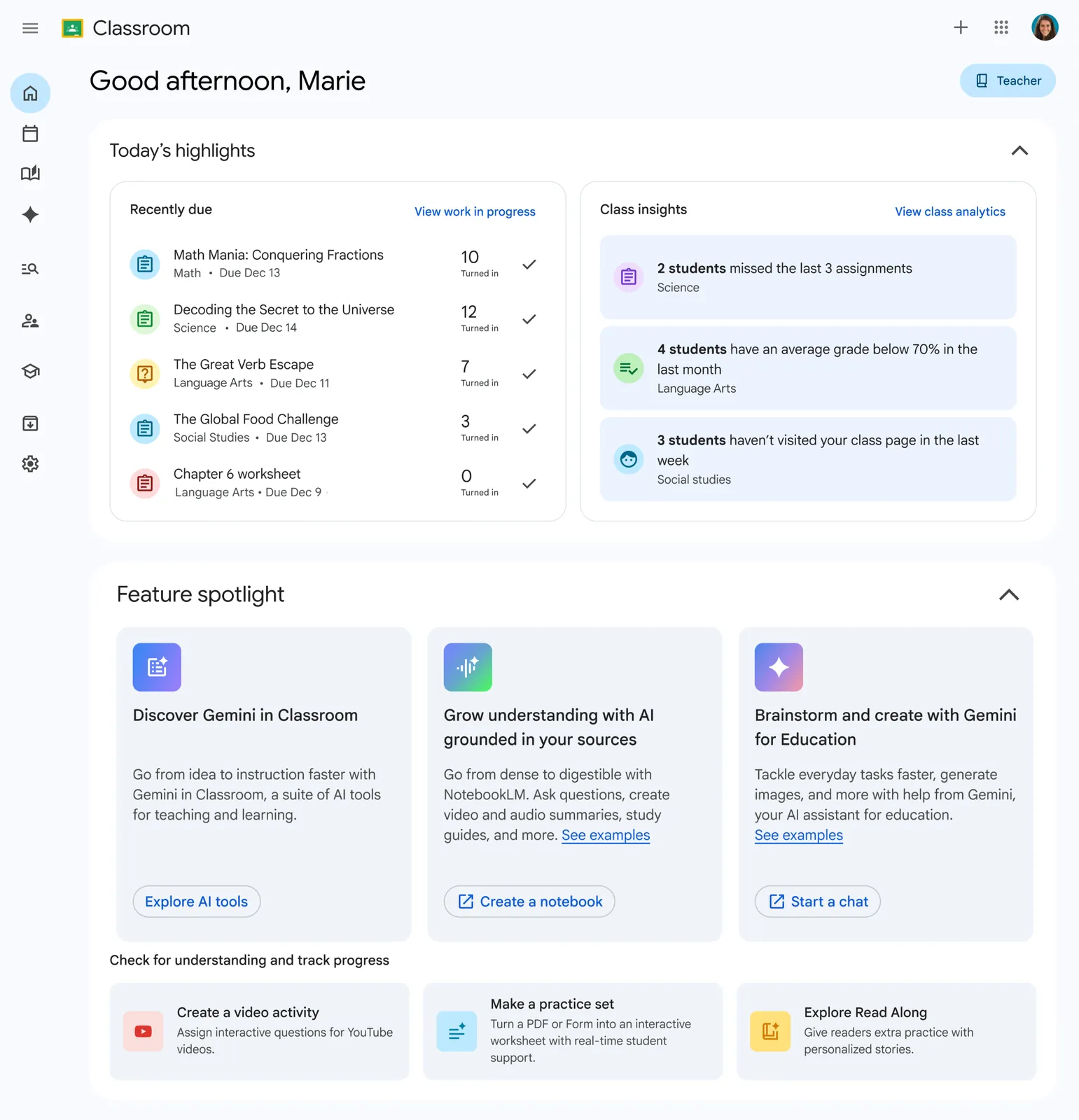Click checkmark next to The Great Verb Escape
The image size is (1079, 1120).
click(x=529, y=374)
